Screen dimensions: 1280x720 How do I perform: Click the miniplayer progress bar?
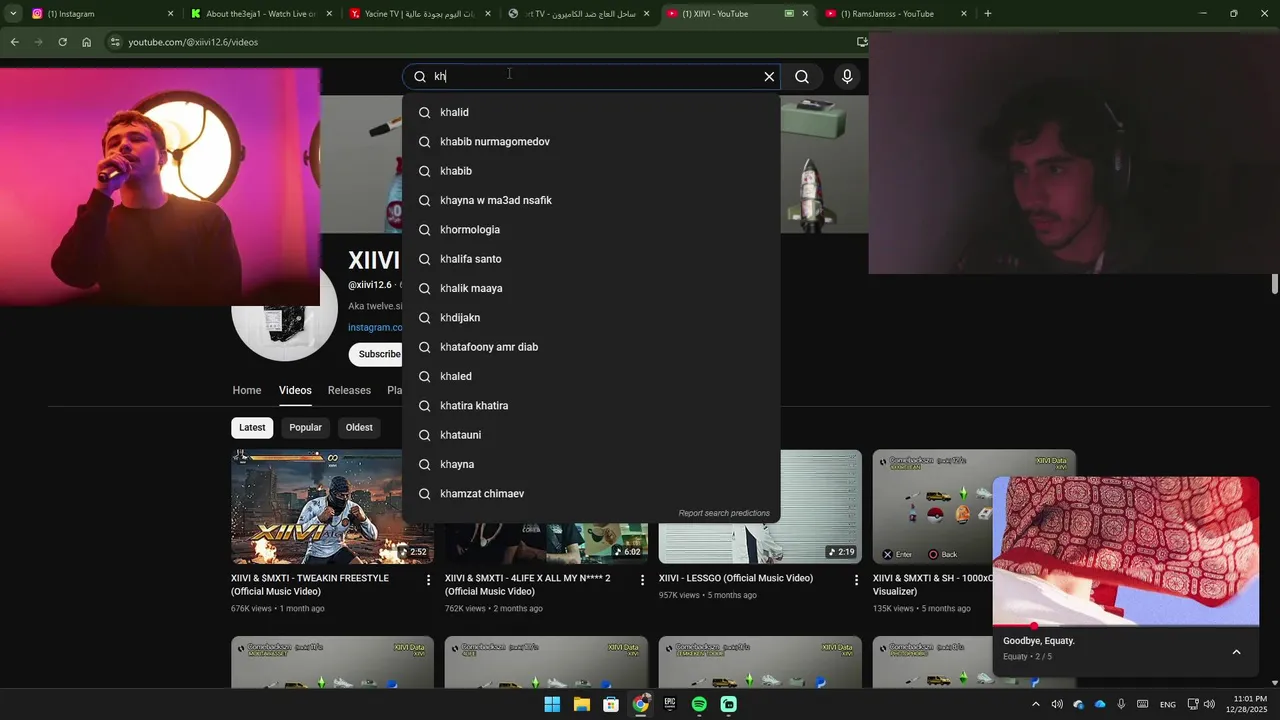(x=1126, y=626)
